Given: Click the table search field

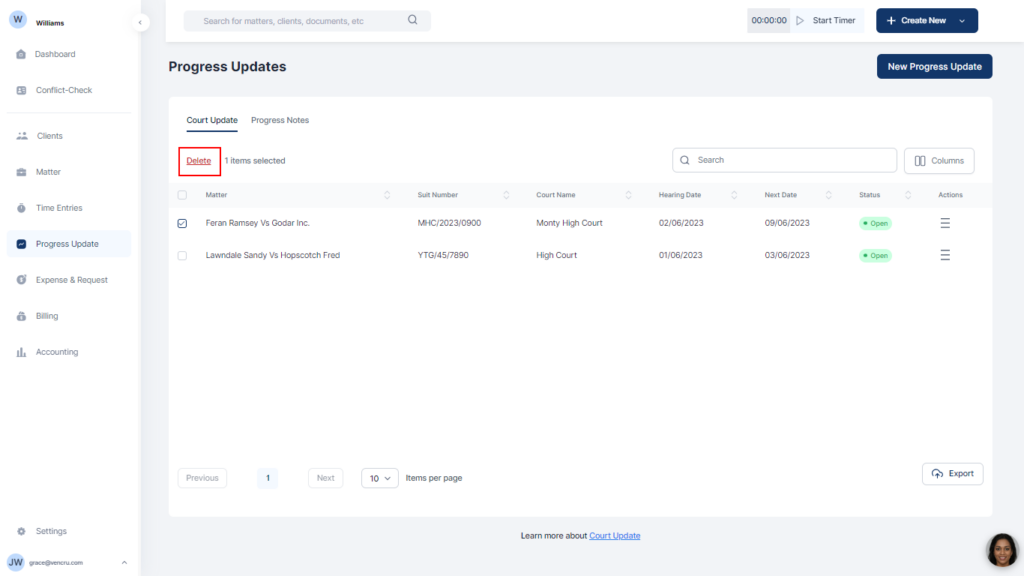Looking at the screenshot, I should coord(785,160).
